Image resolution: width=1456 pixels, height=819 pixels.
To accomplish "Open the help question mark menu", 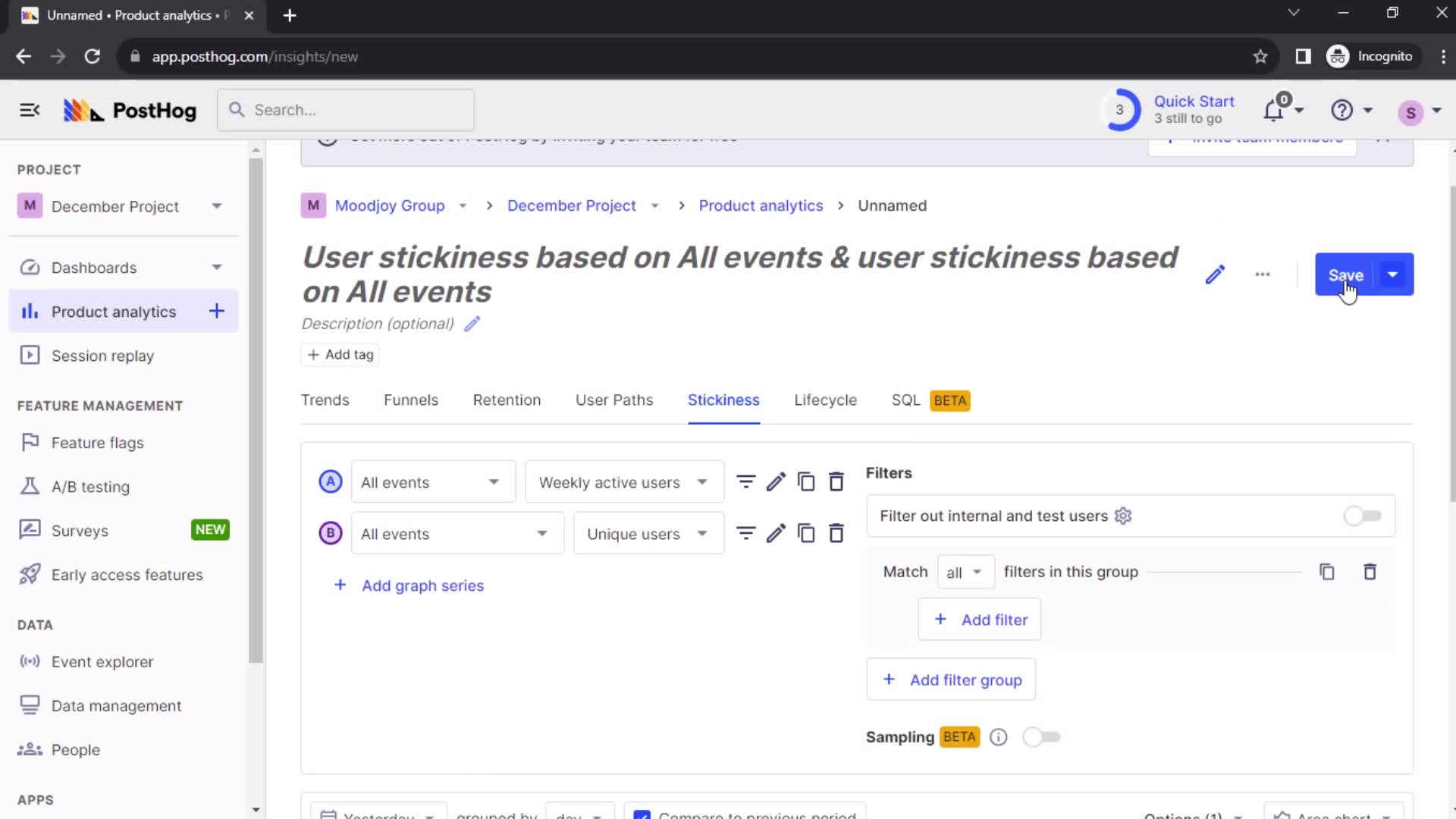I will point(1341,111).
